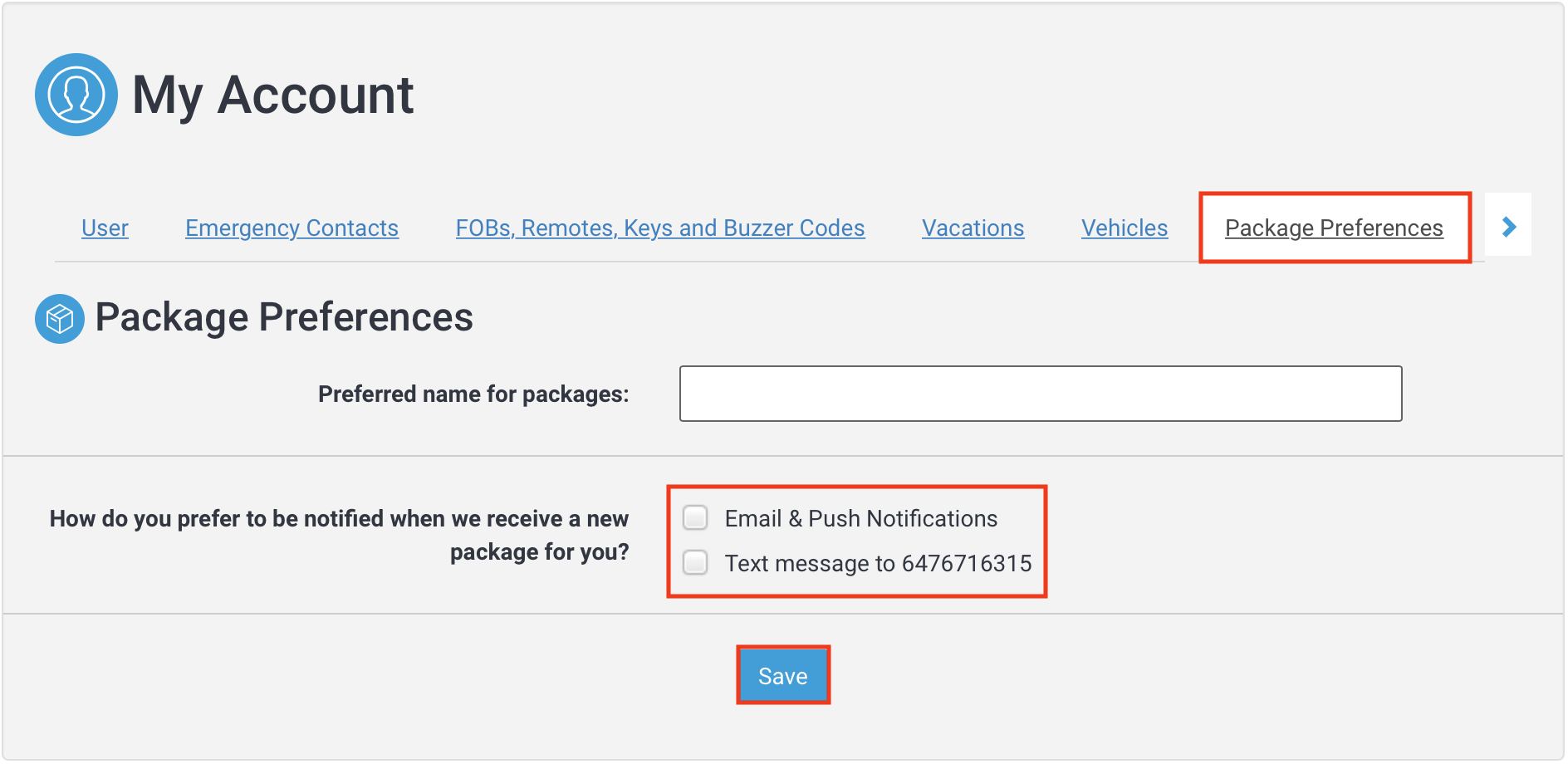Enable text message notifications to 6476716315
The width and height of the screenshot is (1568, 764).
[x=694, y=562]
